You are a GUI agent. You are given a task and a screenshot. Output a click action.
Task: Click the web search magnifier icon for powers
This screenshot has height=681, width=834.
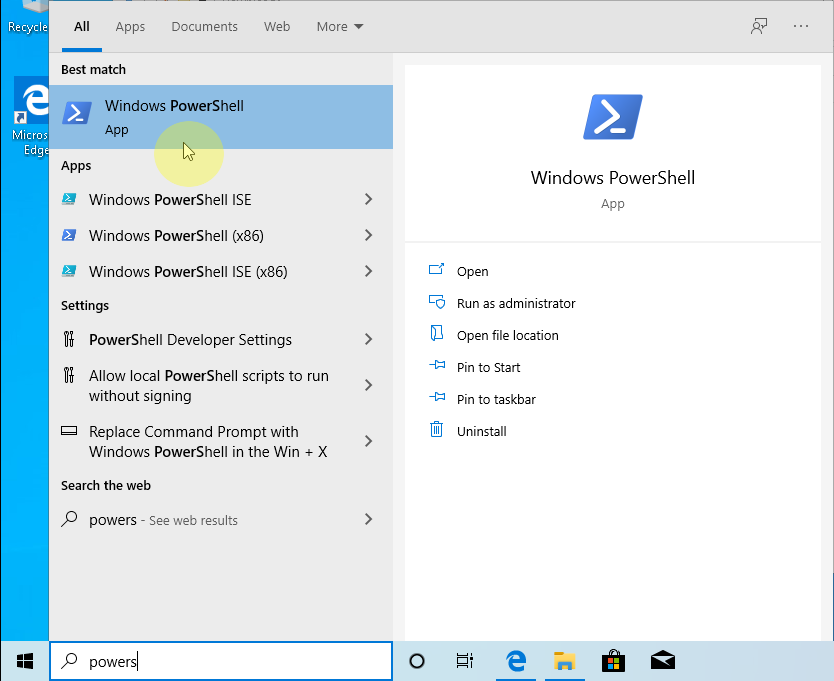tap(69, 519)
